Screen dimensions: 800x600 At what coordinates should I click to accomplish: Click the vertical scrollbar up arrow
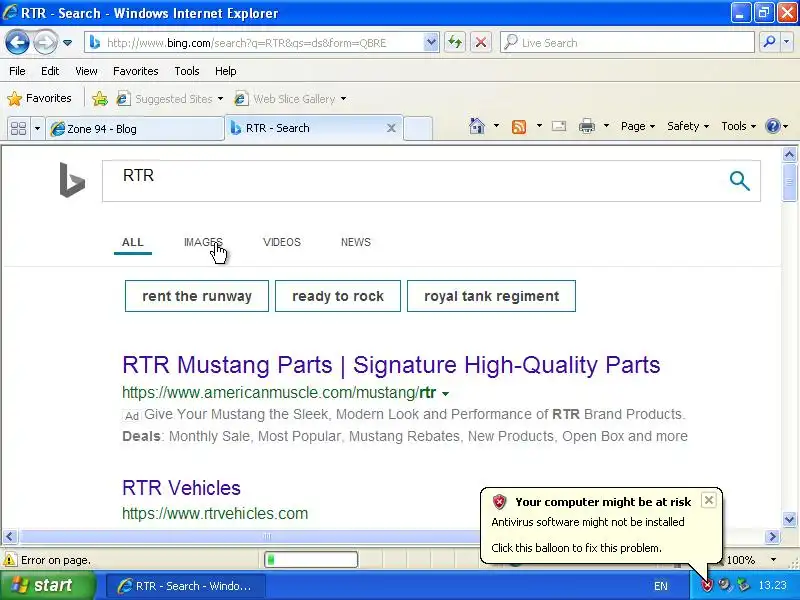tap(789, 154)
